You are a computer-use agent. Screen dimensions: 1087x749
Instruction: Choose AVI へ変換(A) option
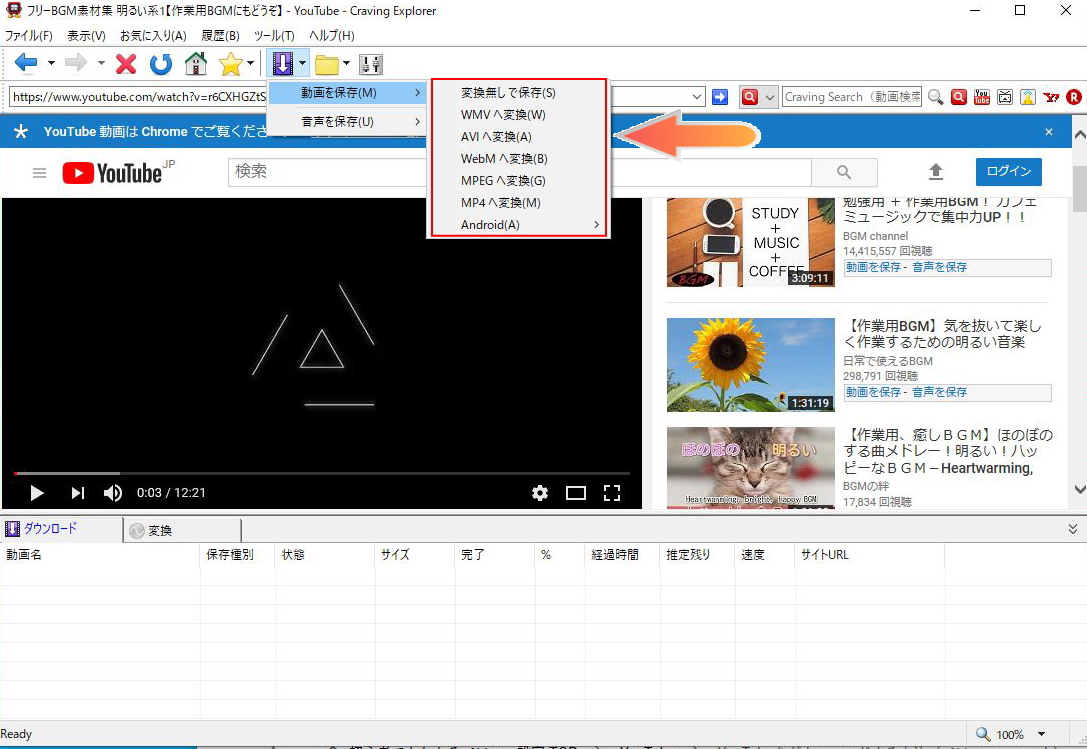(519, 137)
